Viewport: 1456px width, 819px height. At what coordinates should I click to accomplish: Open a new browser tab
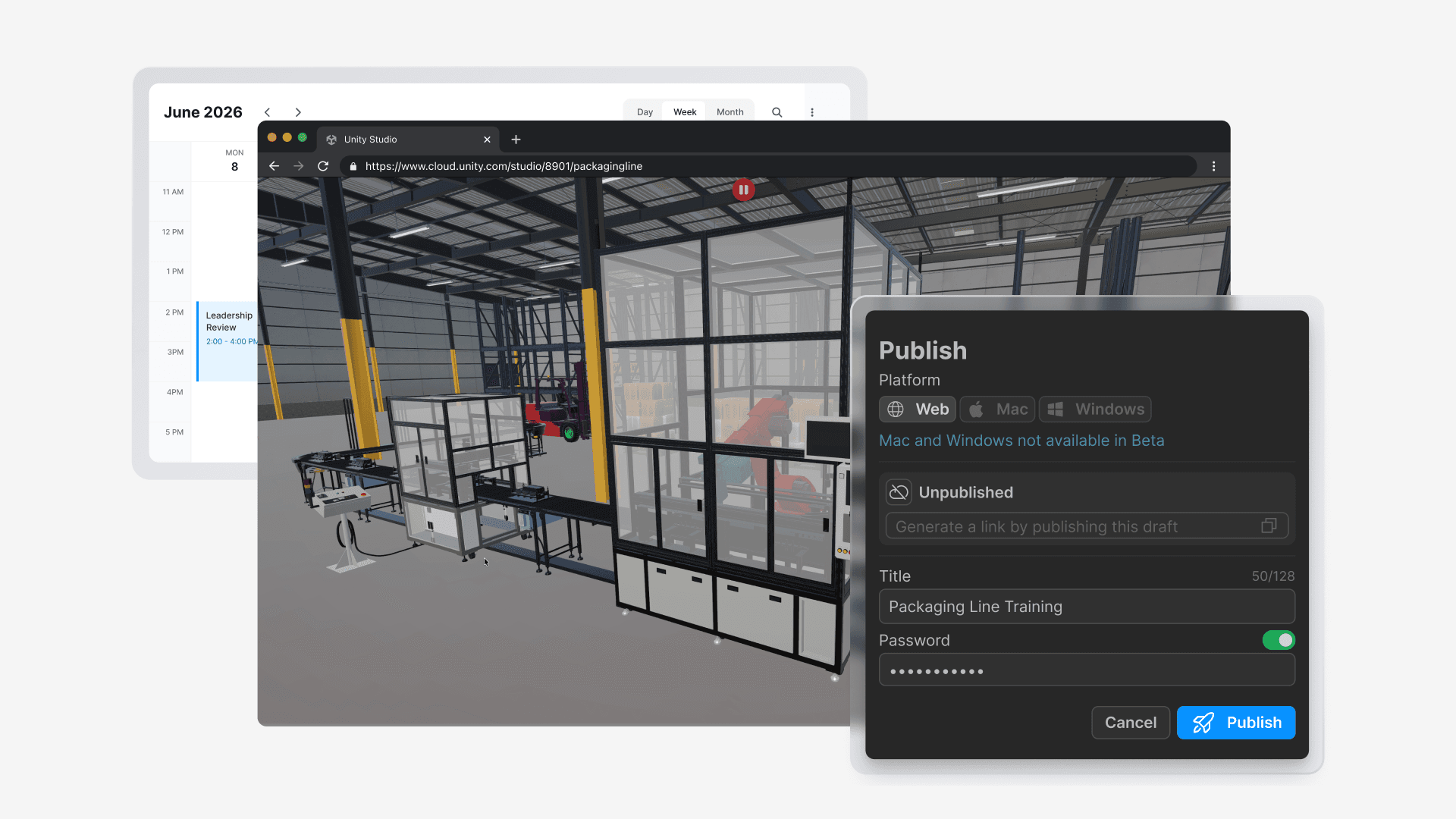(516, 140)
